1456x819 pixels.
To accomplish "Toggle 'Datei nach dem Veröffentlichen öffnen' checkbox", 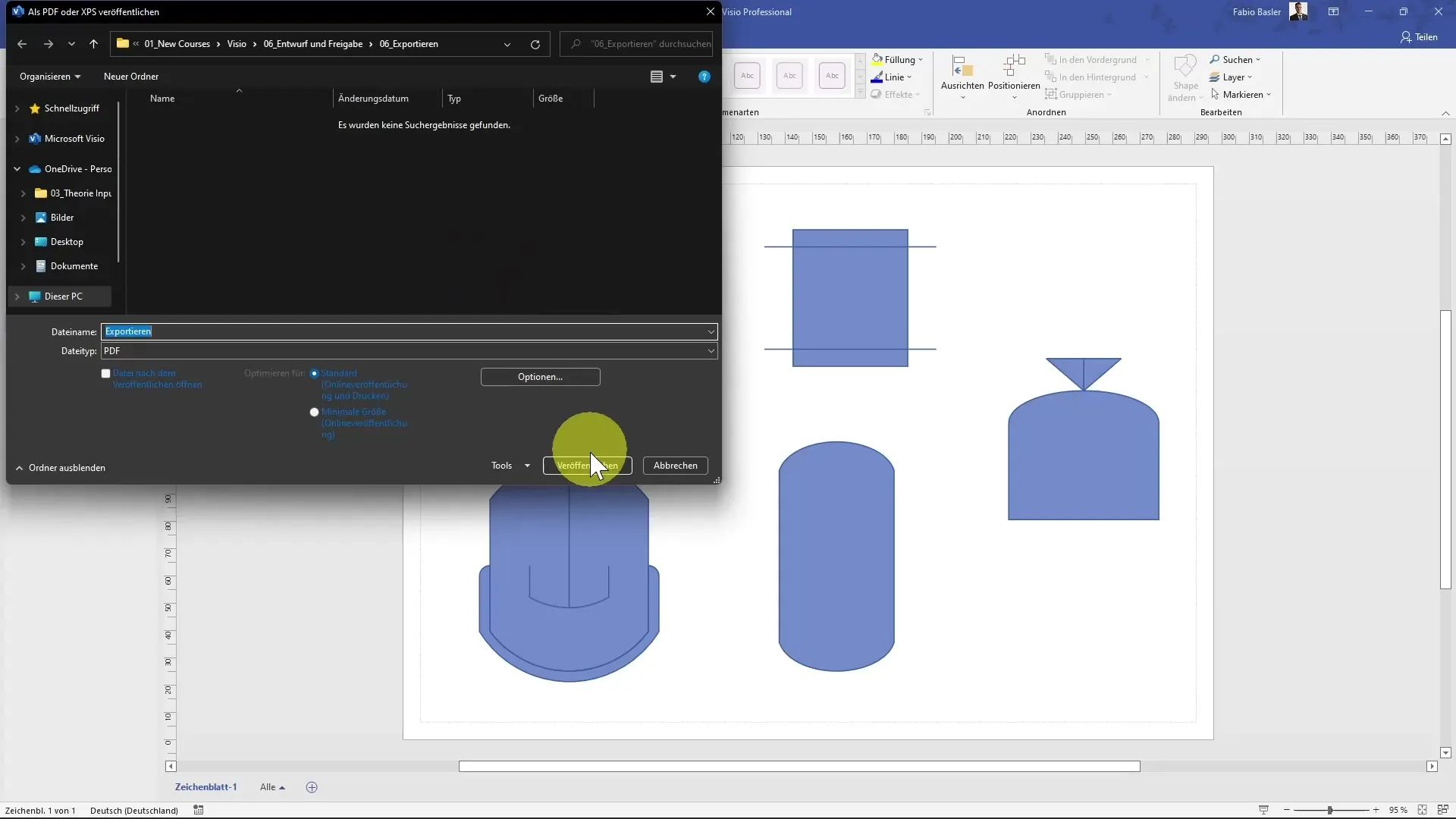I will point(105,373).
